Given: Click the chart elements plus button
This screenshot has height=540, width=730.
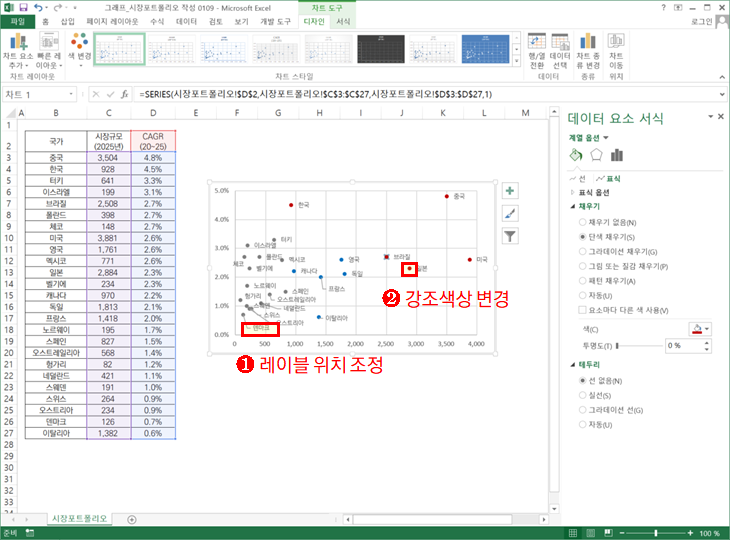Looking at the screenshot, I should coord(510,190).
